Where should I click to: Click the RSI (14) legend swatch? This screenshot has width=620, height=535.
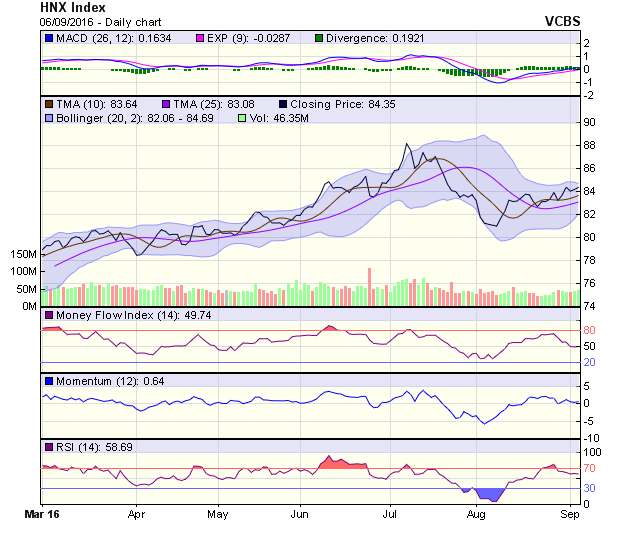click(48, 444)
